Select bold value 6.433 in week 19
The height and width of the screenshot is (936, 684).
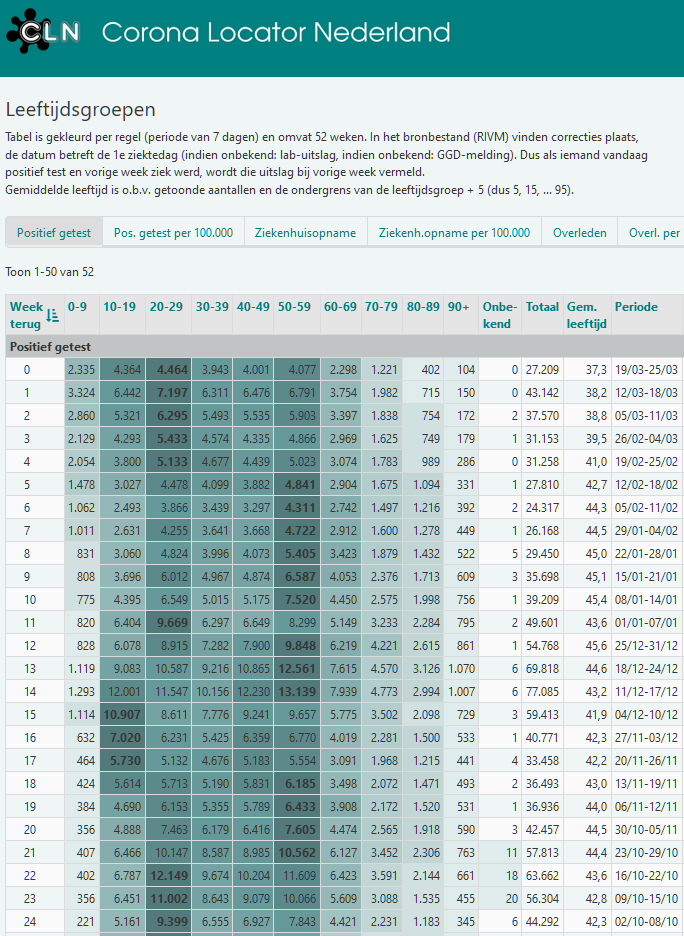tap(297, 806)
